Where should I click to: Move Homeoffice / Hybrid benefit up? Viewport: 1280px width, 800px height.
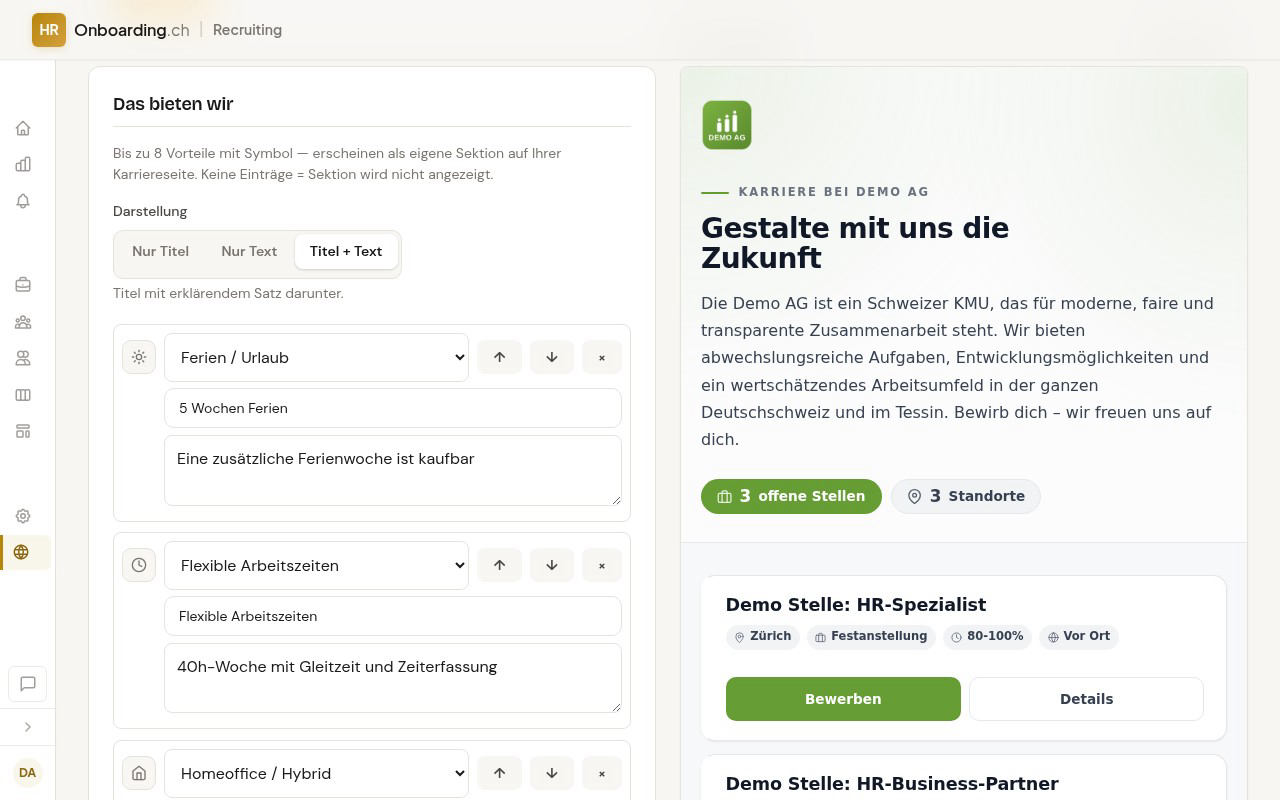499,773
